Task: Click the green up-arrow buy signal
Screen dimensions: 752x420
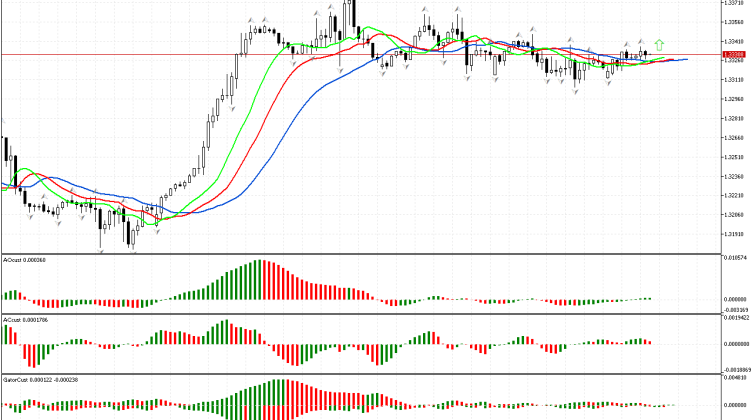Action: click(658, 44)
